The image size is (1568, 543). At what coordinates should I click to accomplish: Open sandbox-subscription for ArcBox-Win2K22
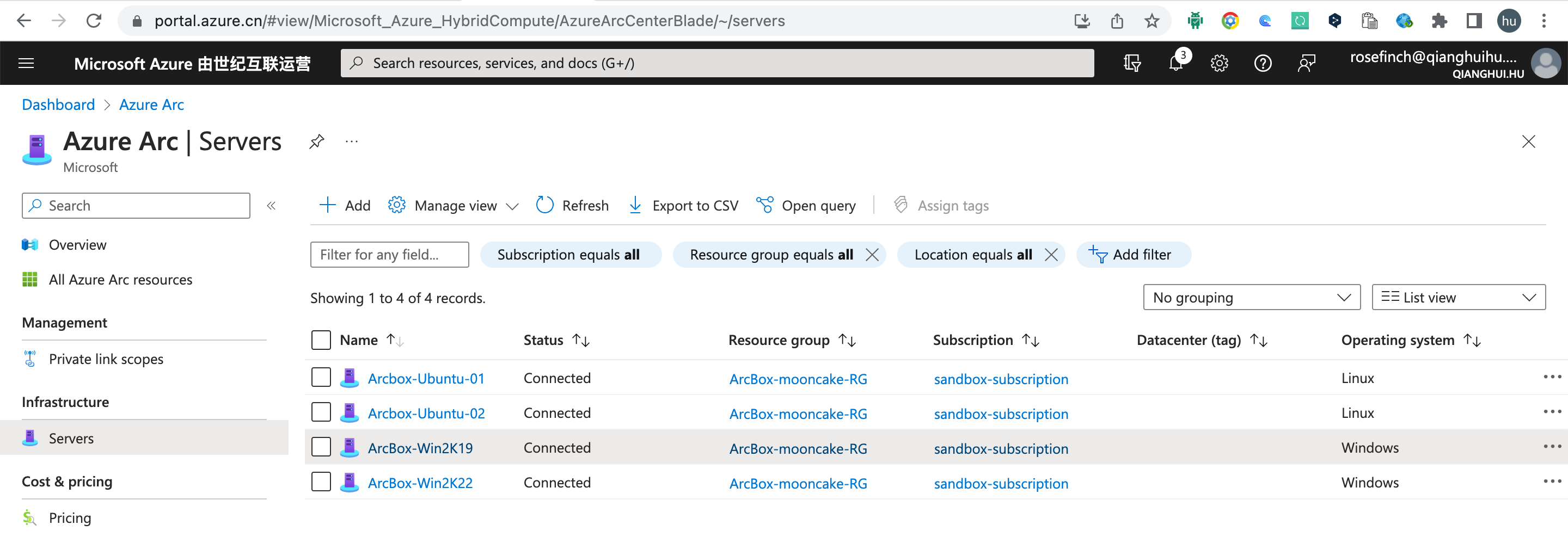click(1001, 483)
